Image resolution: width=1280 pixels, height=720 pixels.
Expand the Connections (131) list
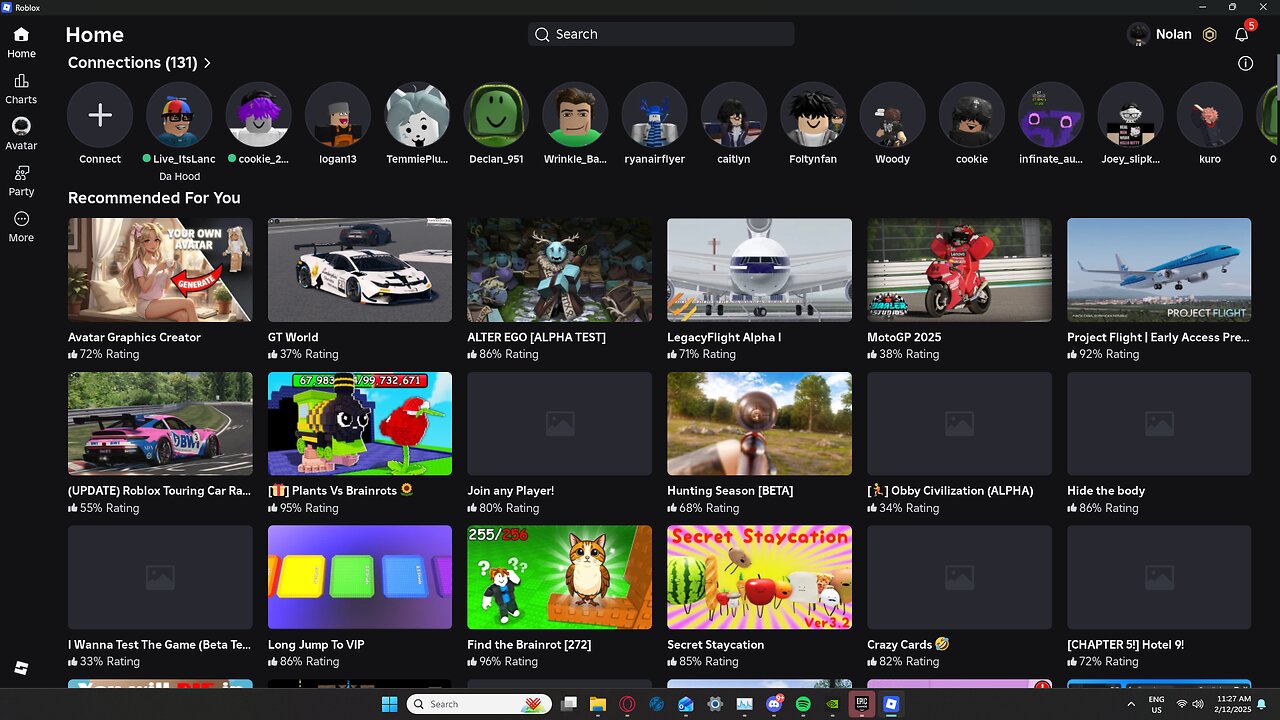tap(139, 62)
